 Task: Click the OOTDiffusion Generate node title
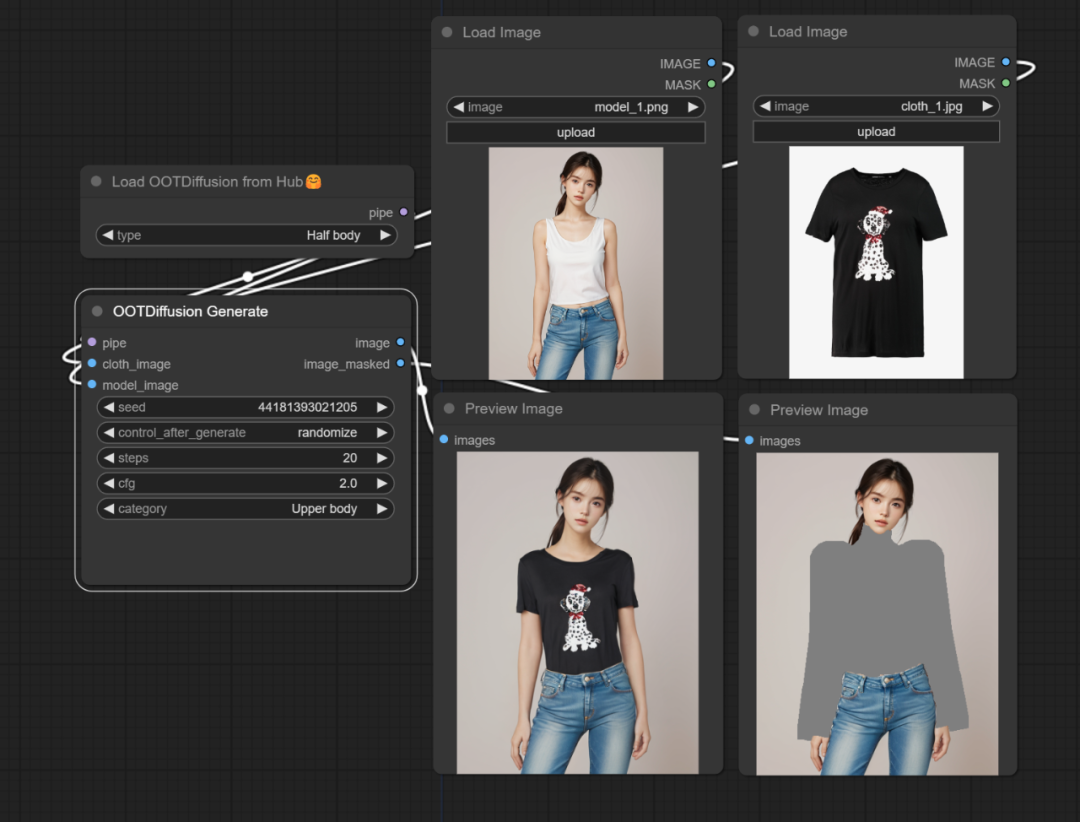click(x=190, y=311)
